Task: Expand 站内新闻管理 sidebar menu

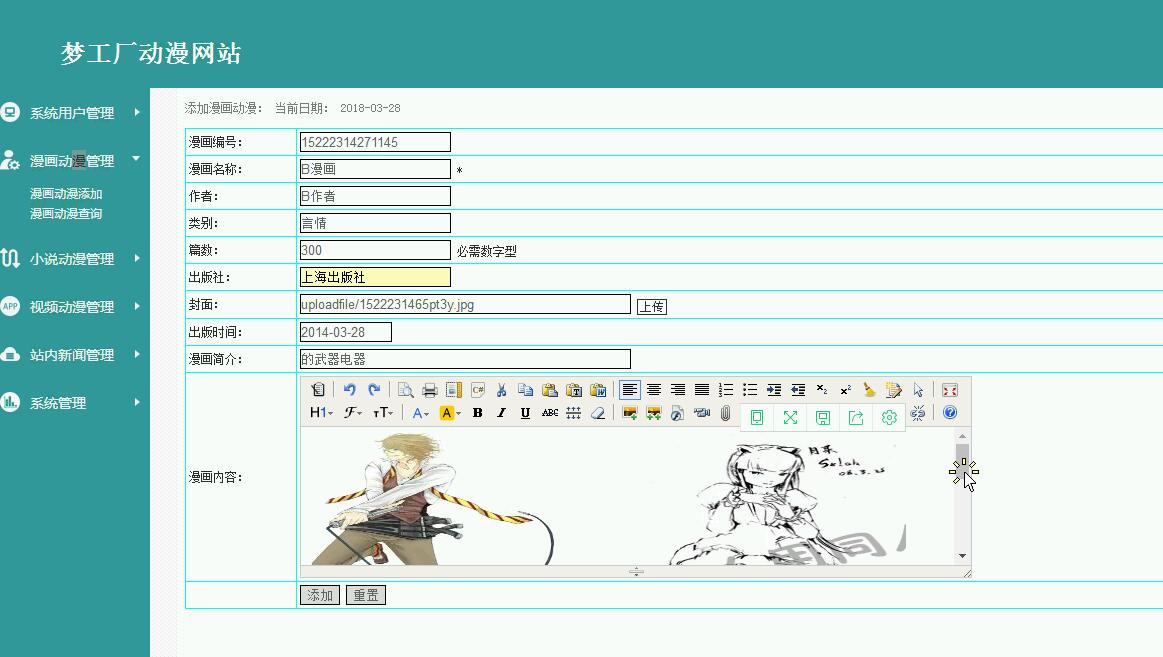Action: (71, 354)
